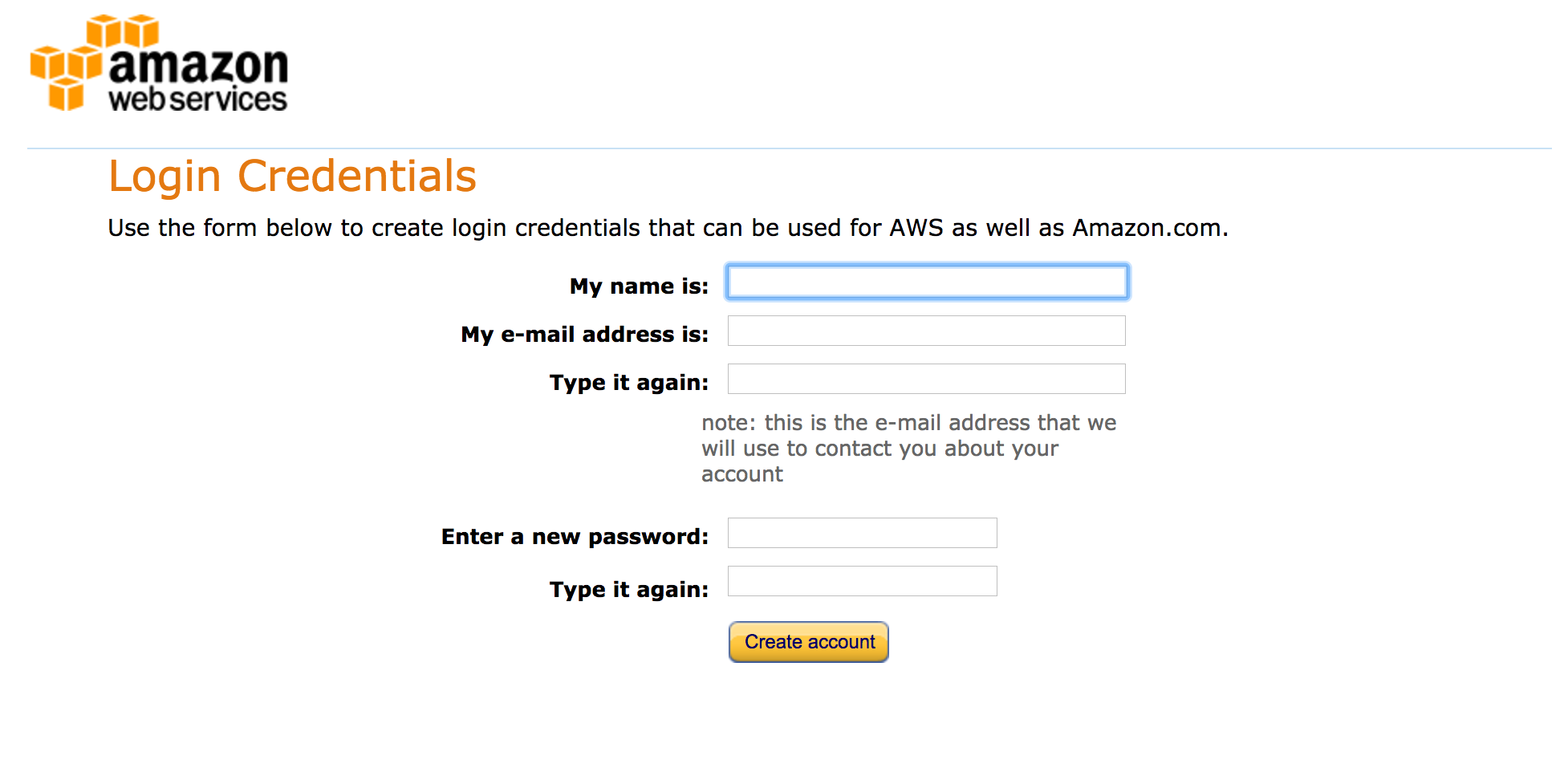Image resolution: width=1568 pixels, height=772 pixels.
Task: Select the "My e-mail address is" field
Action: 927,331
